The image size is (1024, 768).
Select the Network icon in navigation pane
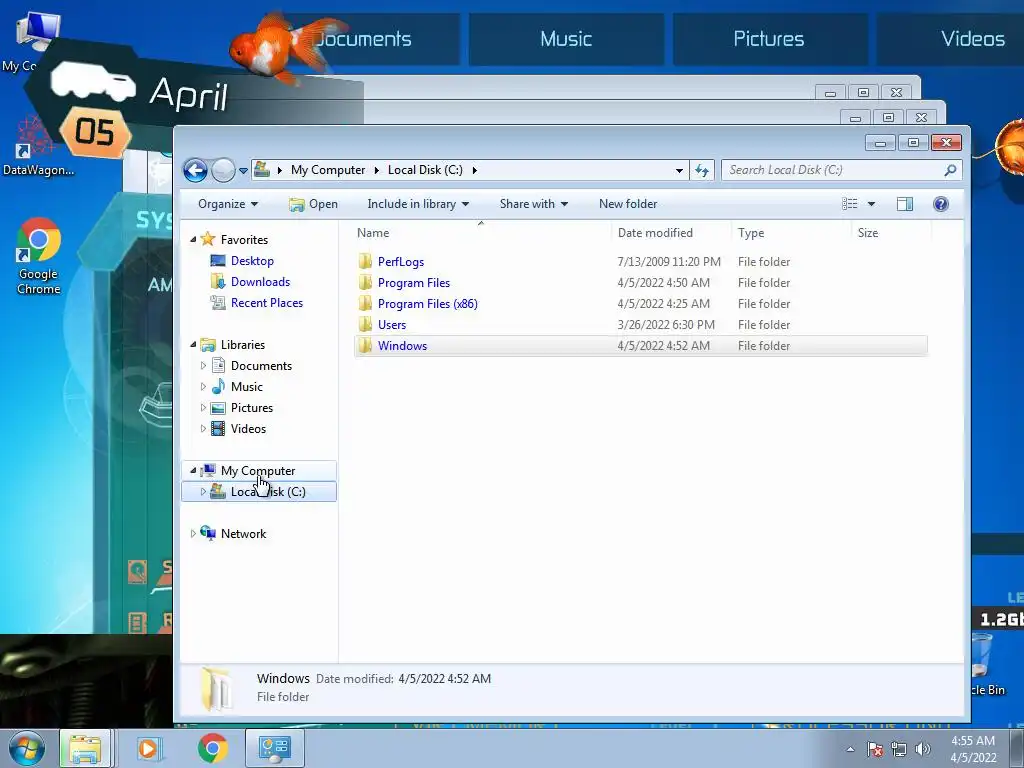(208, 533)
